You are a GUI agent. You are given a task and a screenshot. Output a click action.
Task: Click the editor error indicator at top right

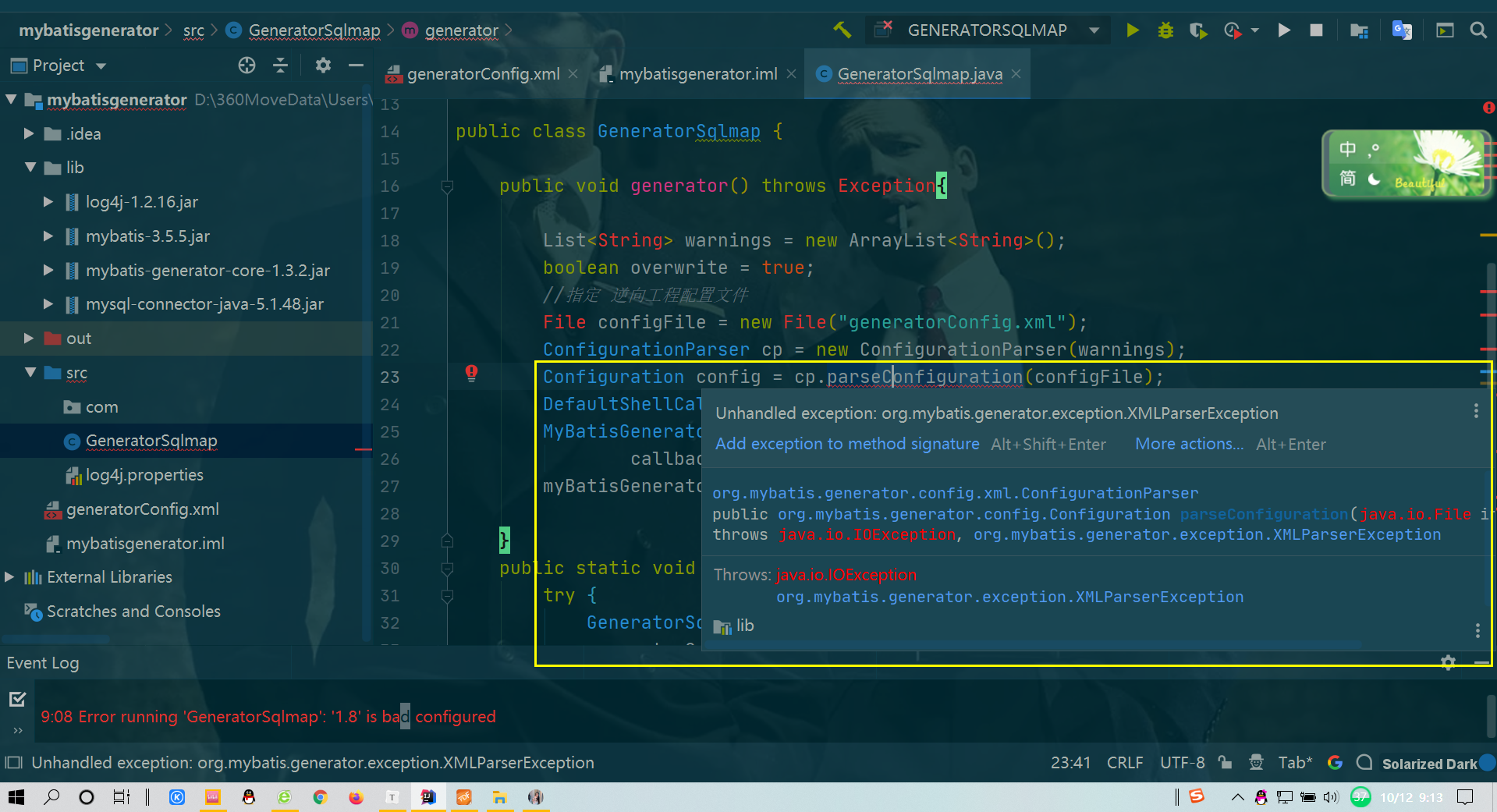coord(1488,108)
